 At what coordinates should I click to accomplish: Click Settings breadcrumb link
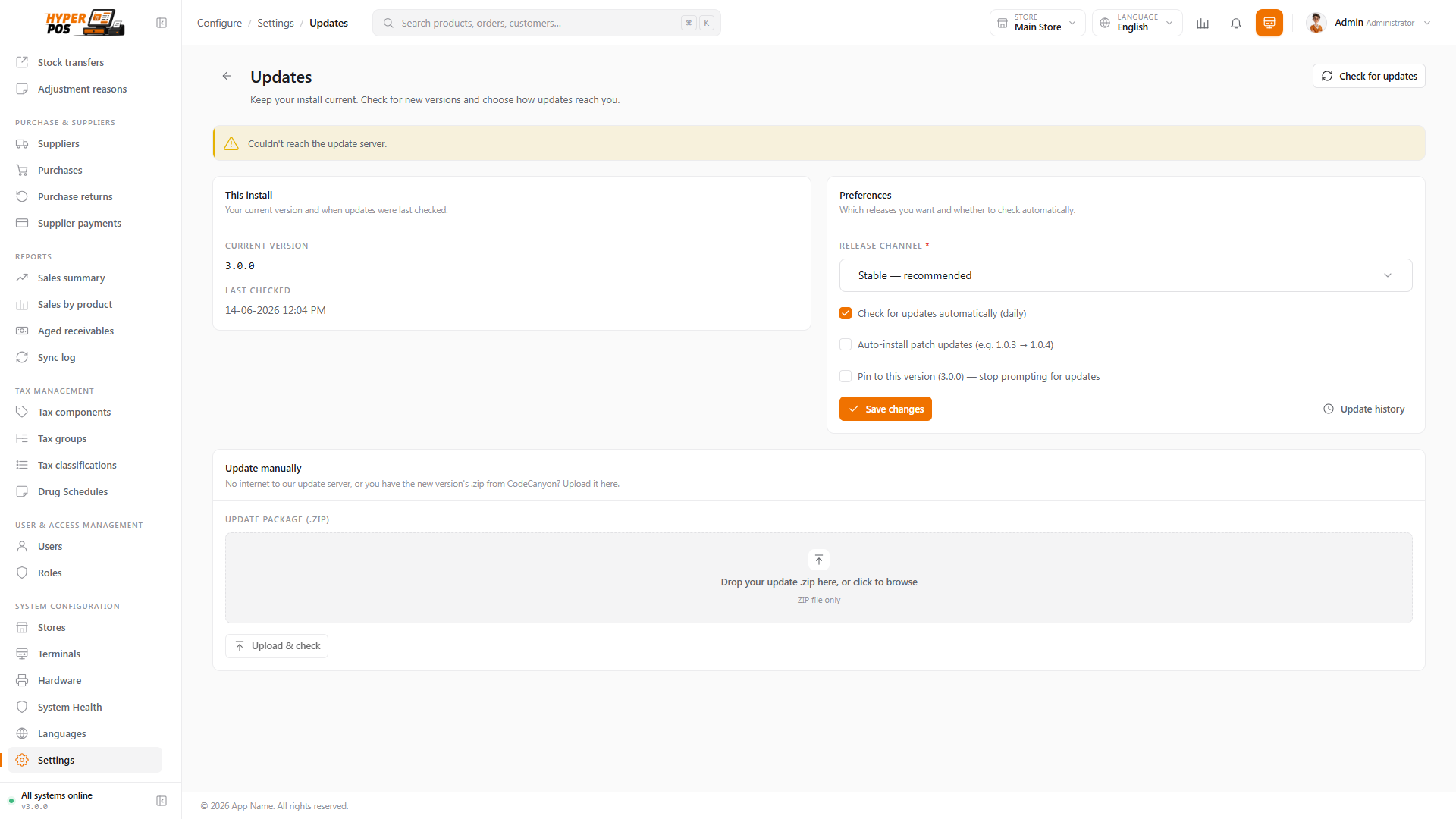tap(275, 23)
